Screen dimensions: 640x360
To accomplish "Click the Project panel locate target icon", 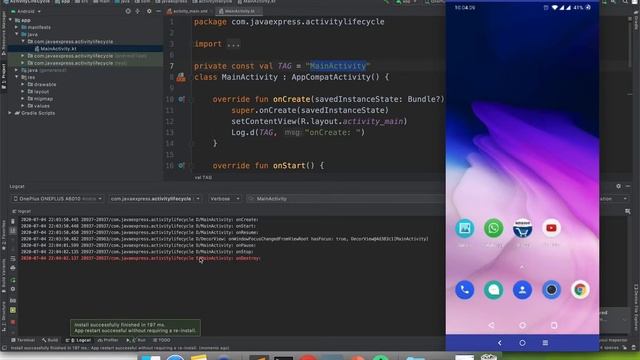I will [x=128, y=11].
